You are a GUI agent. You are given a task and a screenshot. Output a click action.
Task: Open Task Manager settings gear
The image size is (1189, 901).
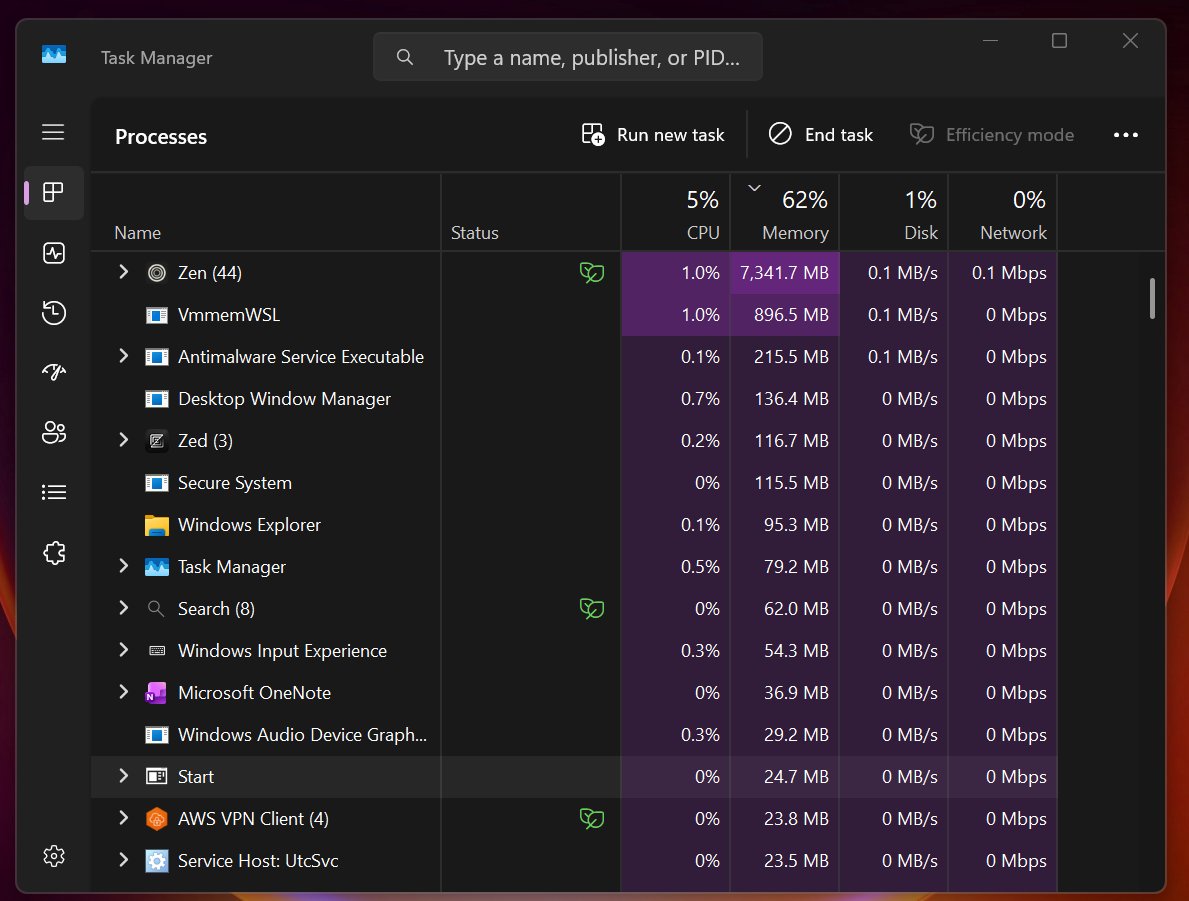(53, 856)
